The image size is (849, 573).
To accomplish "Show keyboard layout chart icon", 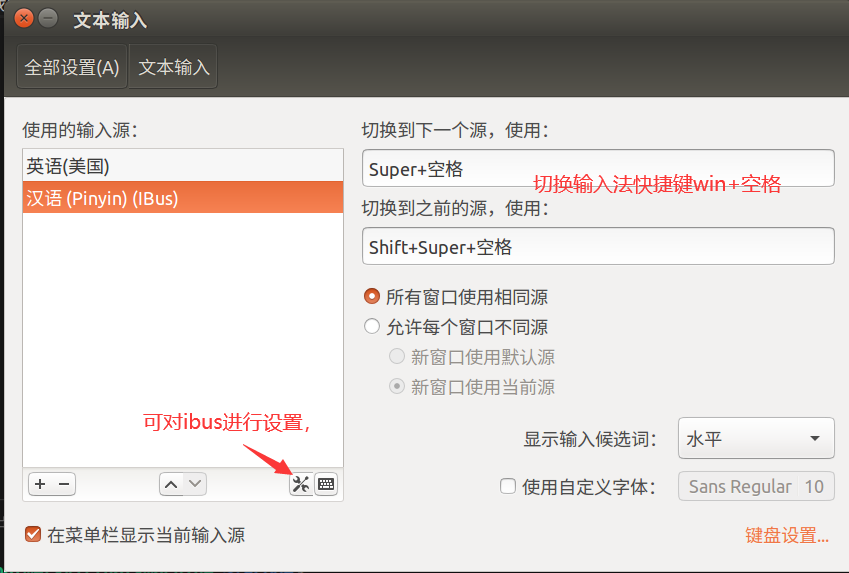I will [326, 484].
